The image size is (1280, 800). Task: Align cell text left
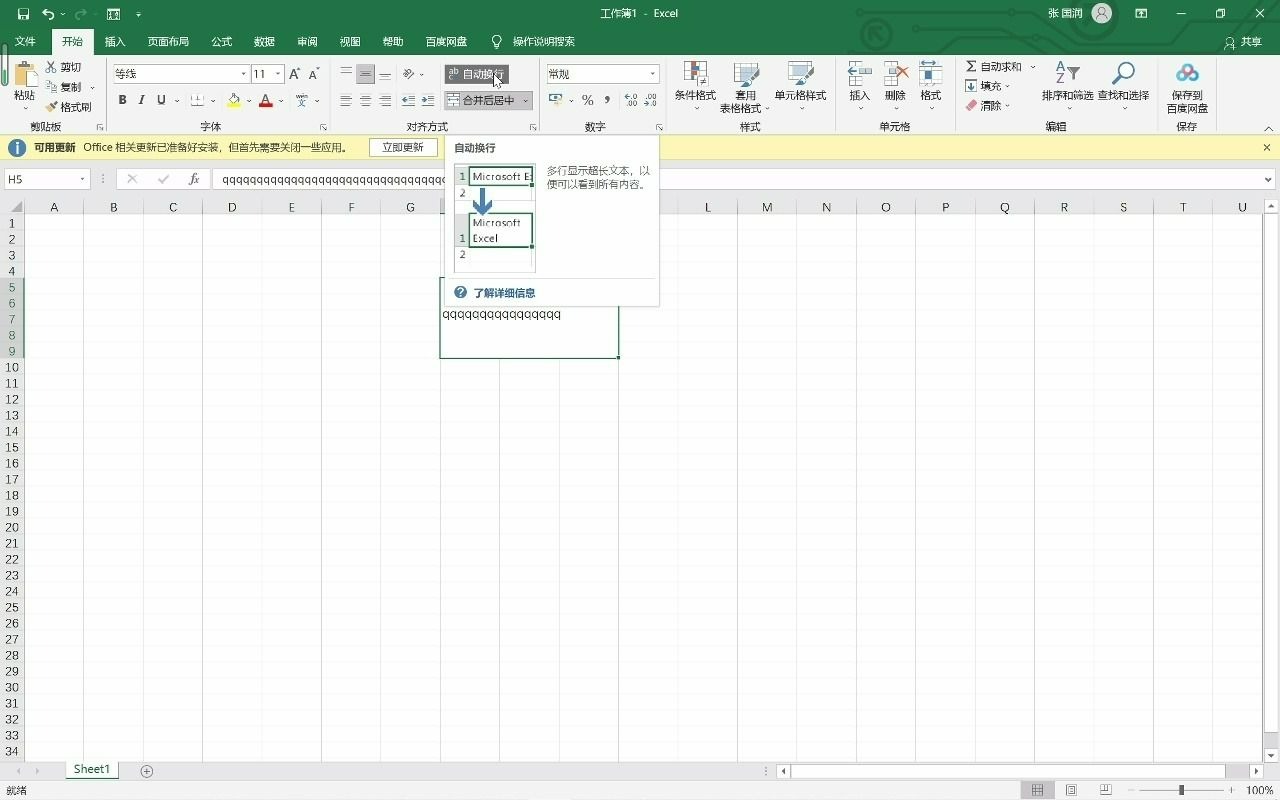[x=346, y=100]
